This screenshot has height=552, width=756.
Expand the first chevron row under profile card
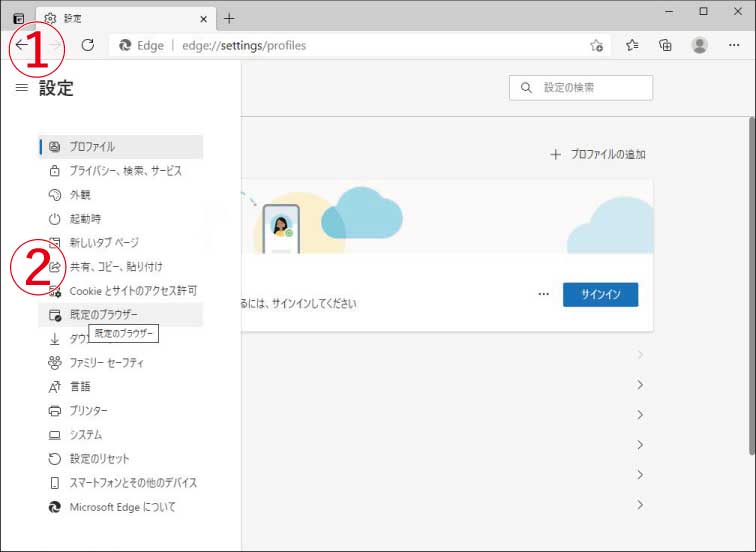tap(640, 355)
